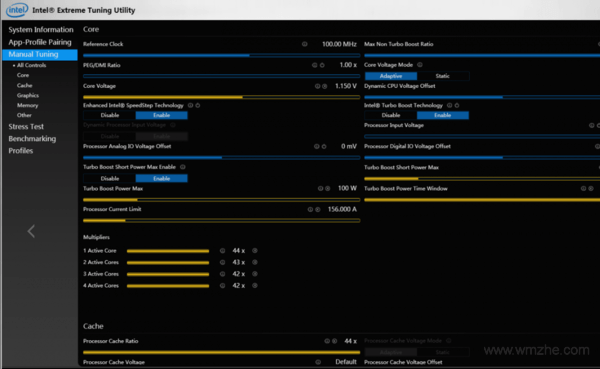Show info for Core Voltage Mode

pos(420,65)
